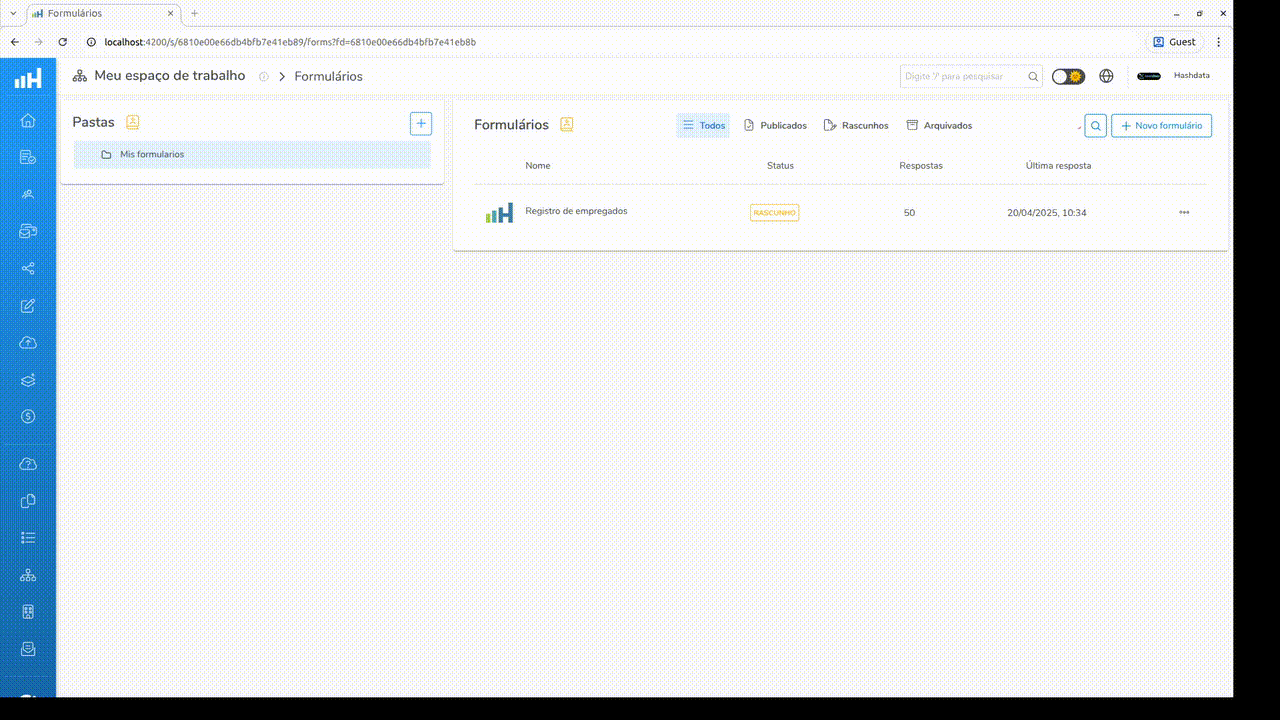The height and width of the screenshot is (720, 1280).
Task: Click the workspace hierarchy icon in breadcrumb
Action: click(79, 76)
